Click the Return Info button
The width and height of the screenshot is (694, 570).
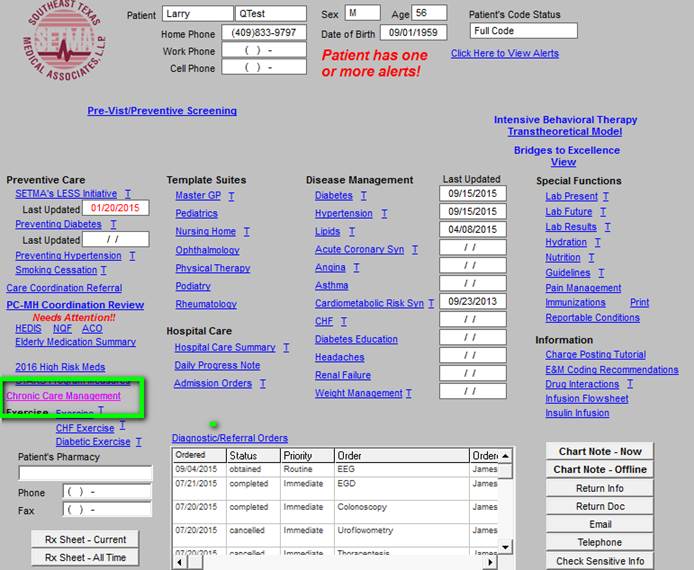[600, 488]
